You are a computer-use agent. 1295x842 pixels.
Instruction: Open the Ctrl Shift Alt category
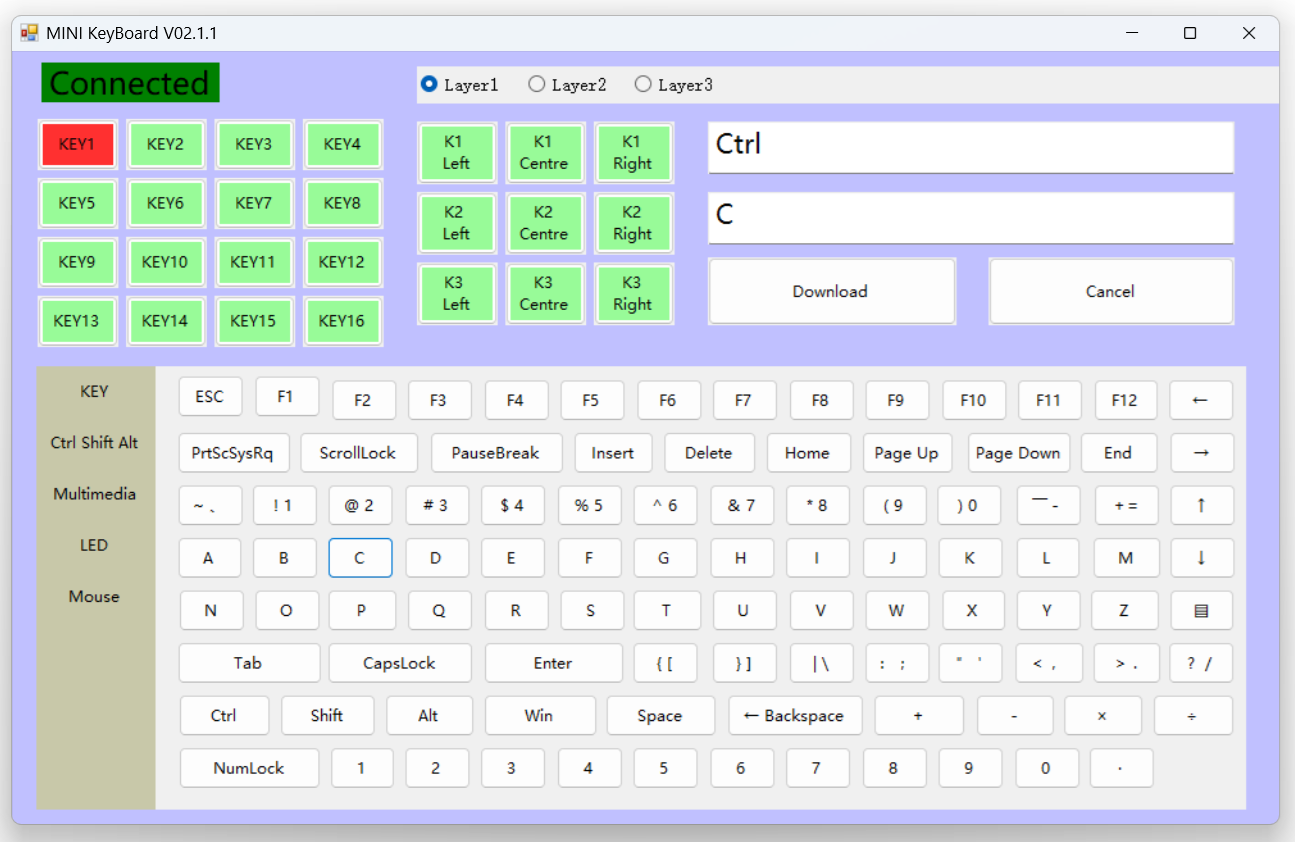pyautogui.click(x=95, y=442)
